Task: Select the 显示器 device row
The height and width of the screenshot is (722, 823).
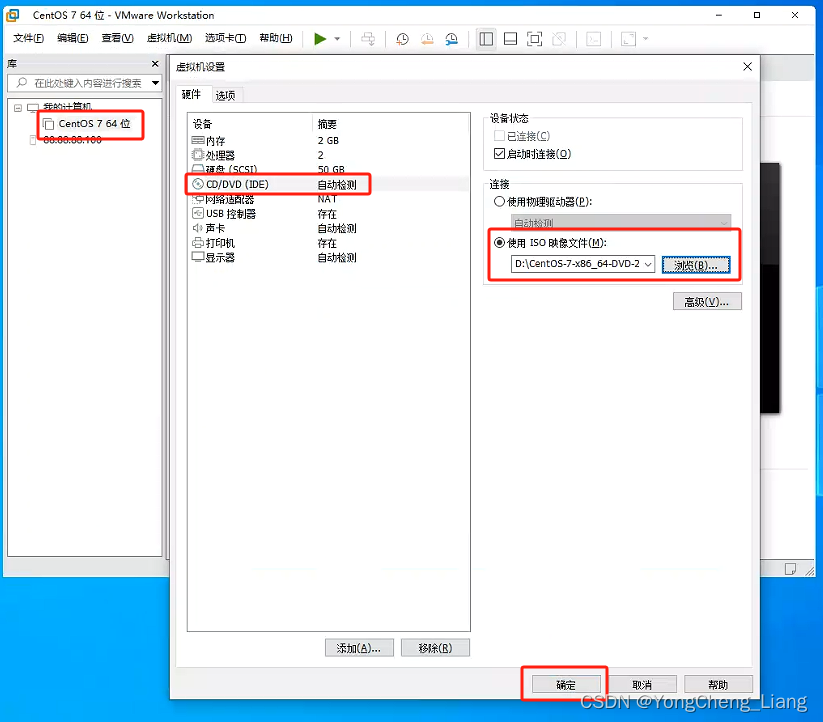Action: click(x=328, y=258)
